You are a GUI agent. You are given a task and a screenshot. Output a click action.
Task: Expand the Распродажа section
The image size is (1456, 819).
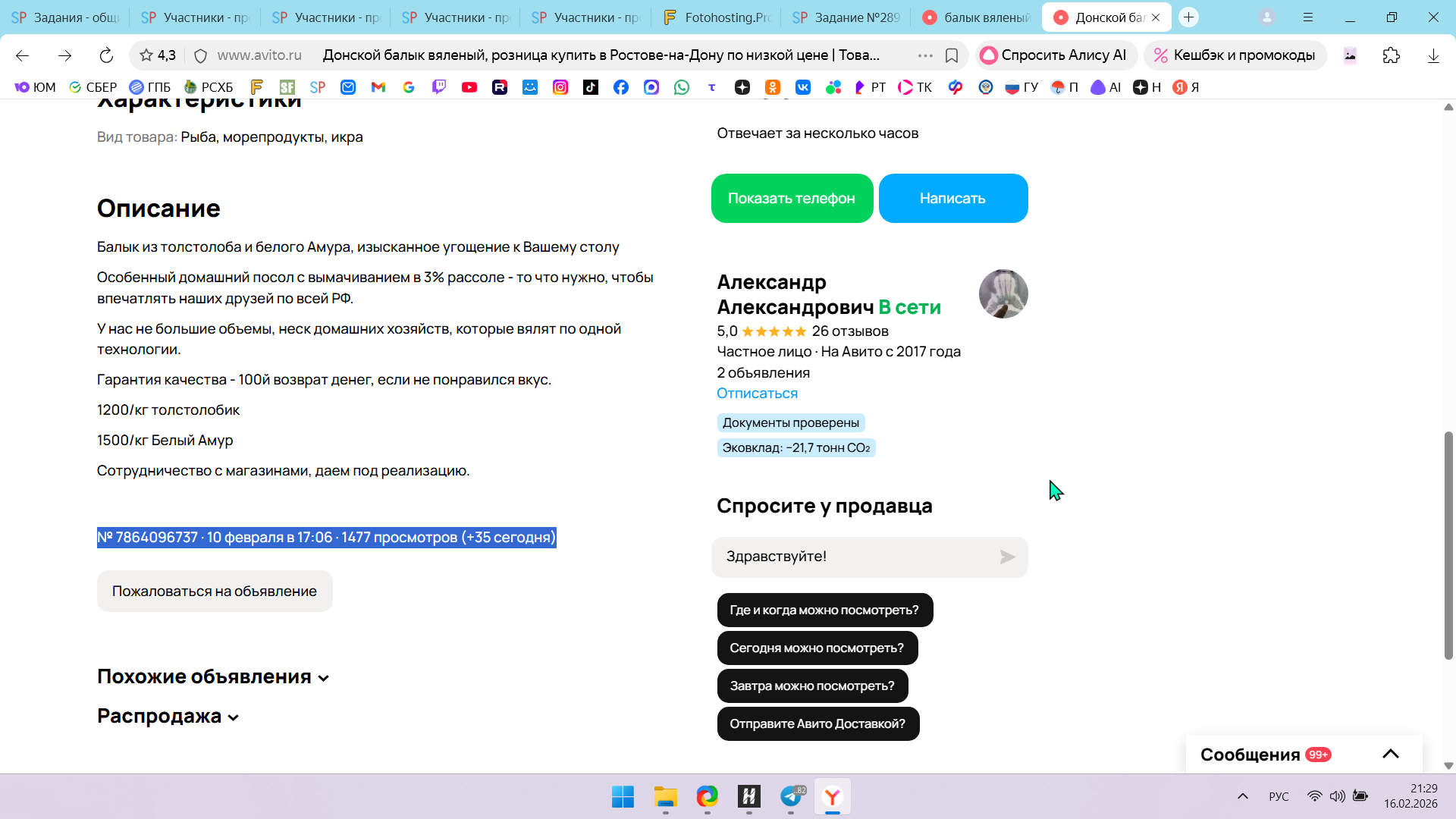168,717
